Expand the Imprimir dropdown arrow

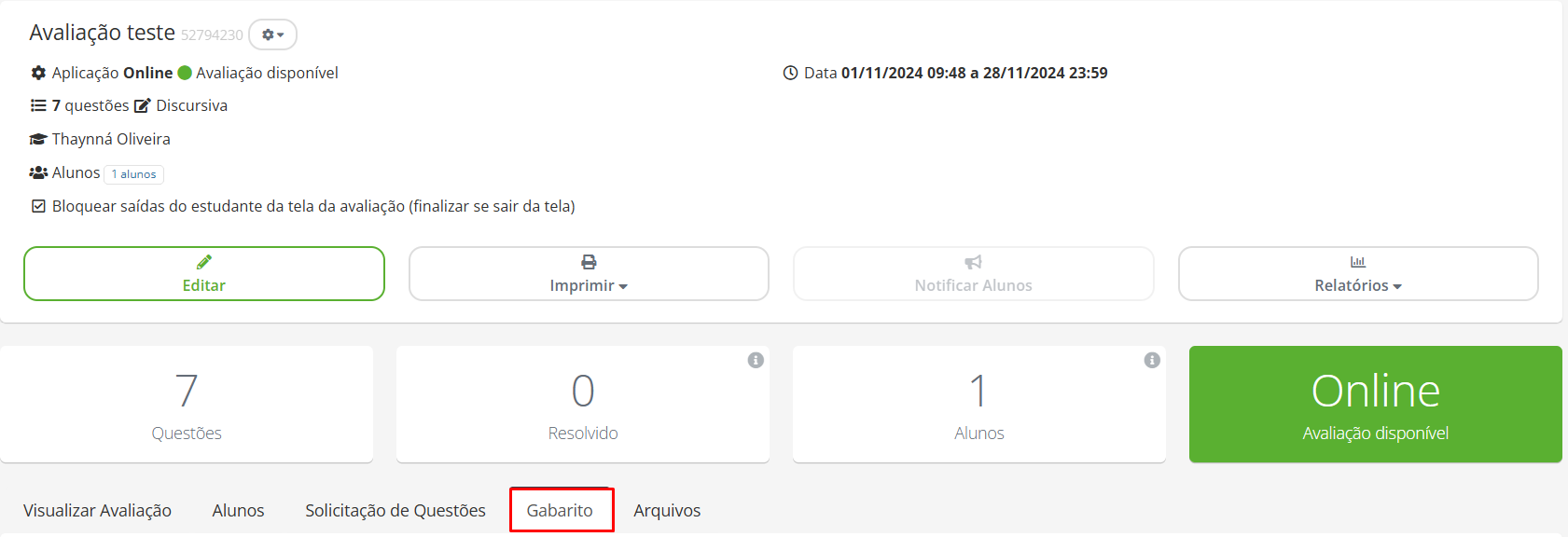(x=623, y=286)
